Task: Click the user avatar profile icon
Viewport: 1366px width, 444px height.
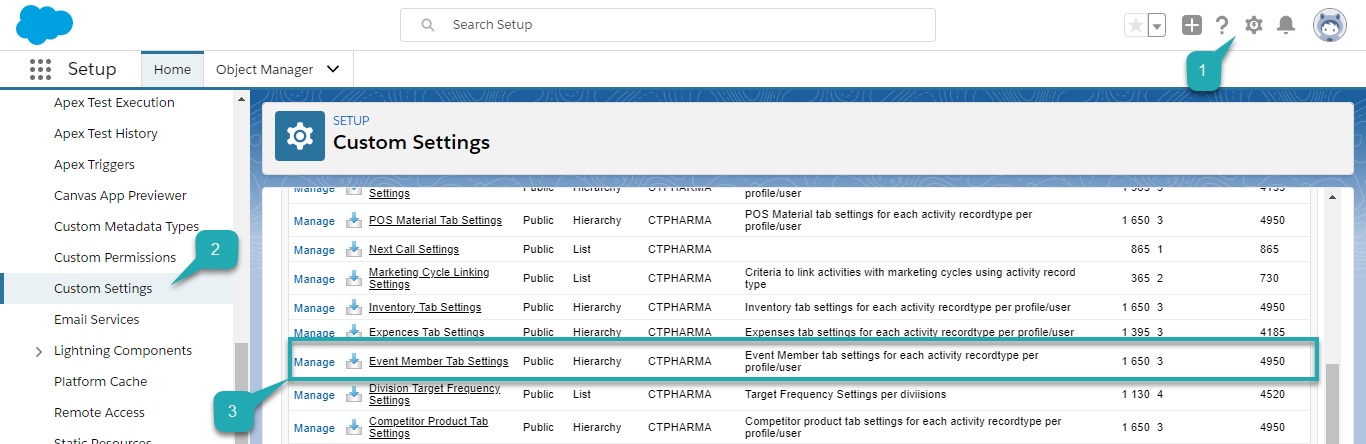Action: 1329,26
